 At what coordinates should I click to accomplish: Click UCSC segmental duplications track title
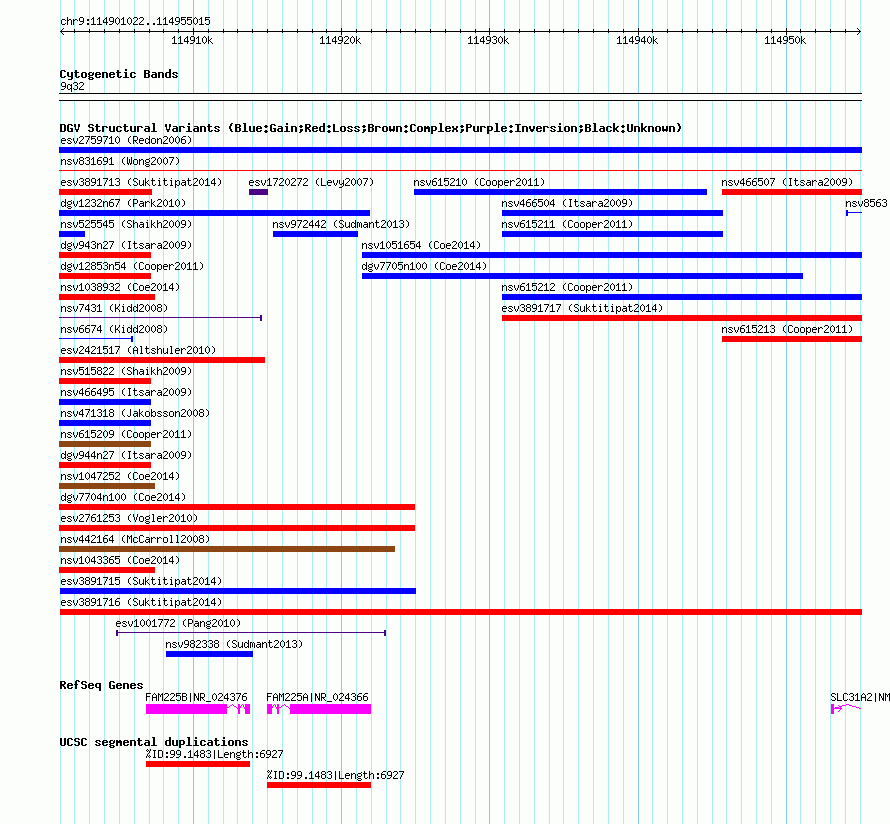coord(154,742)
